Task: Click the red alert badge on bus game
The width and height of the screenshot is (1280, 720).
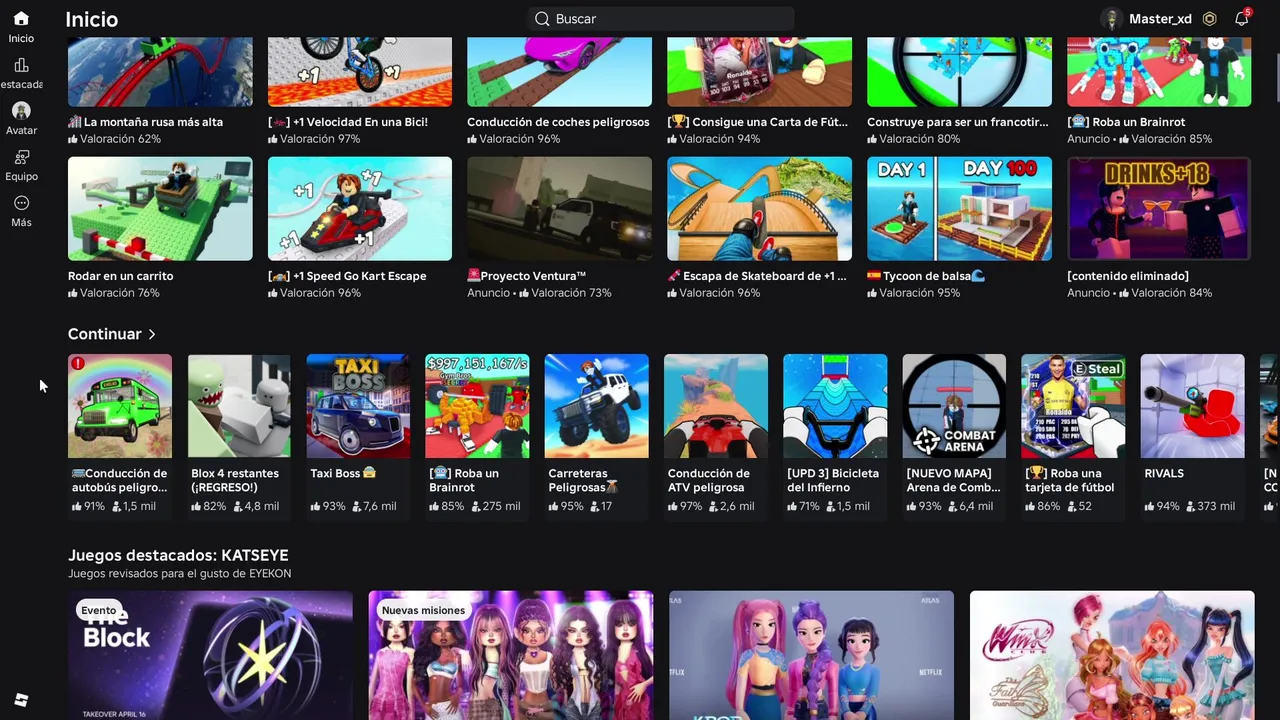Action: 78,364
